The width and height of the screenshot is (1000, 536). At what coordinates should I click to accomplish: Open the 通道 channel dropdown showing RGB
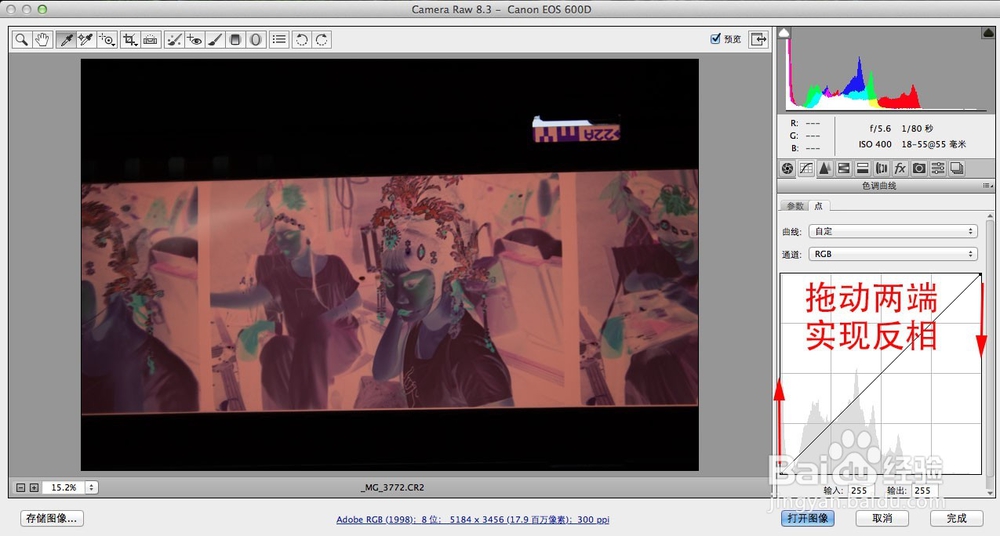click(893, 254)
